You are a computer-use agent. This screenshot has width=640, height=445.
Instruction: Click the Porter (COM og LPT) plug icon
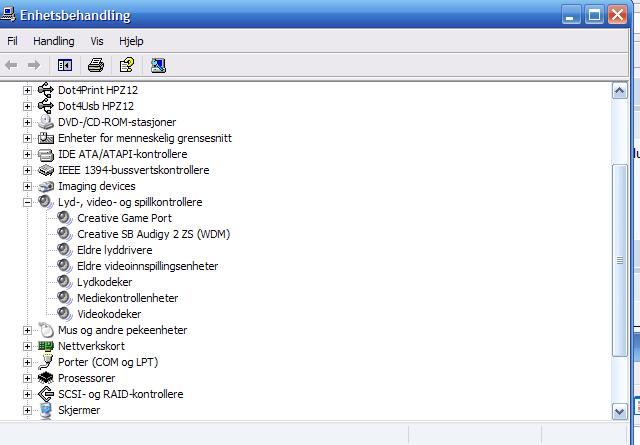click(x=46, y=362)
